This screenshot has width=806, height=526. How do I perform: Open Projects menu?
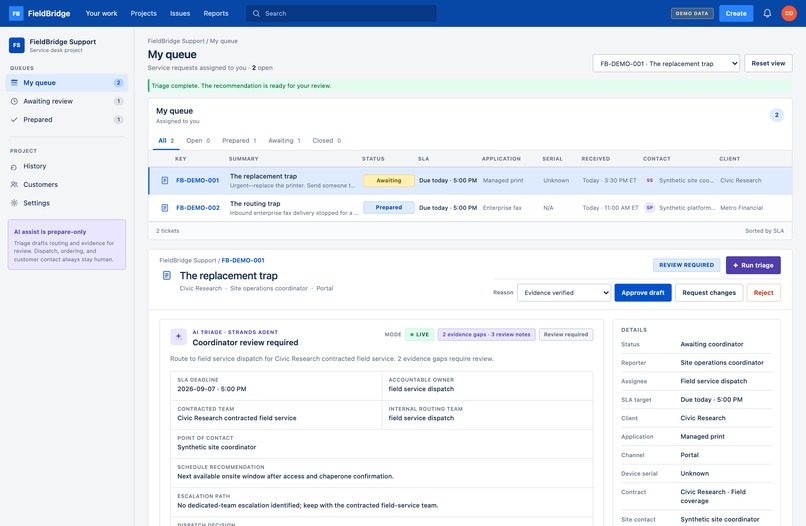coord(143,13)
